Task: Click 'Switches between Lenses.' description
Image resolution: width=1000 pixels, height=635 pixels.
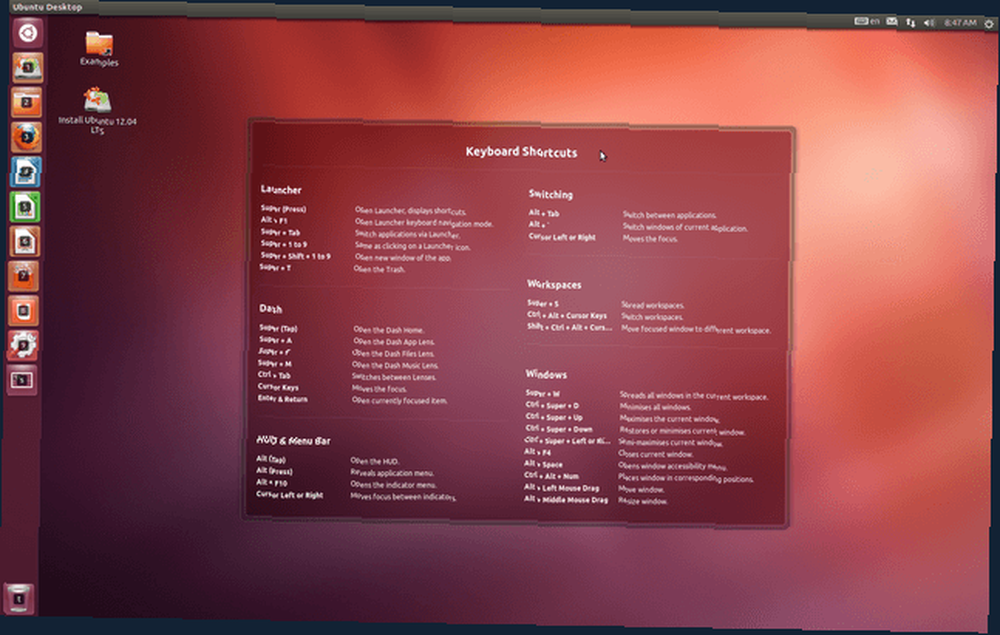Action: 394,377
